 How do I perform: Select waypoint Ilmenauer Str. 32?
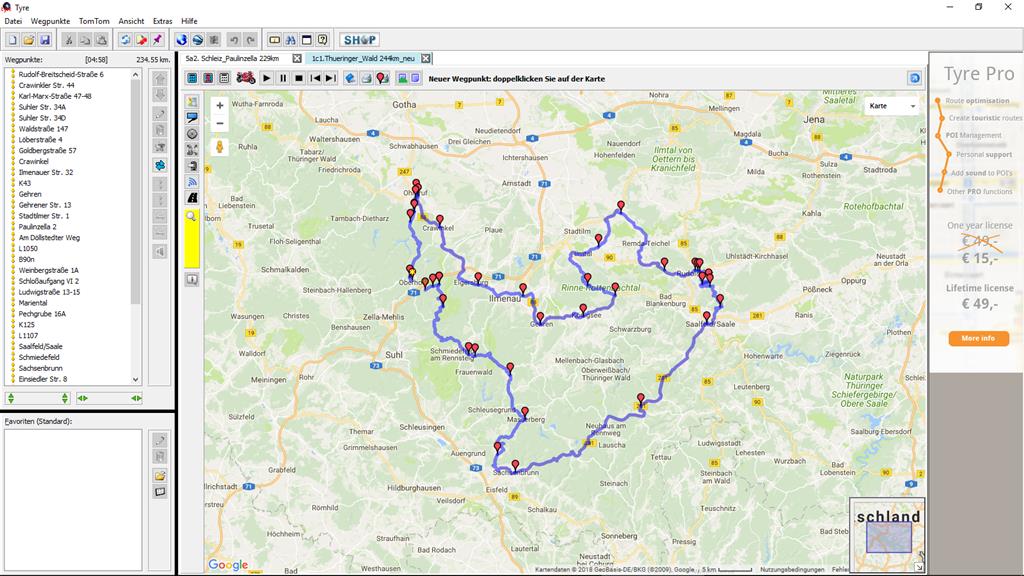click(46, 172)
